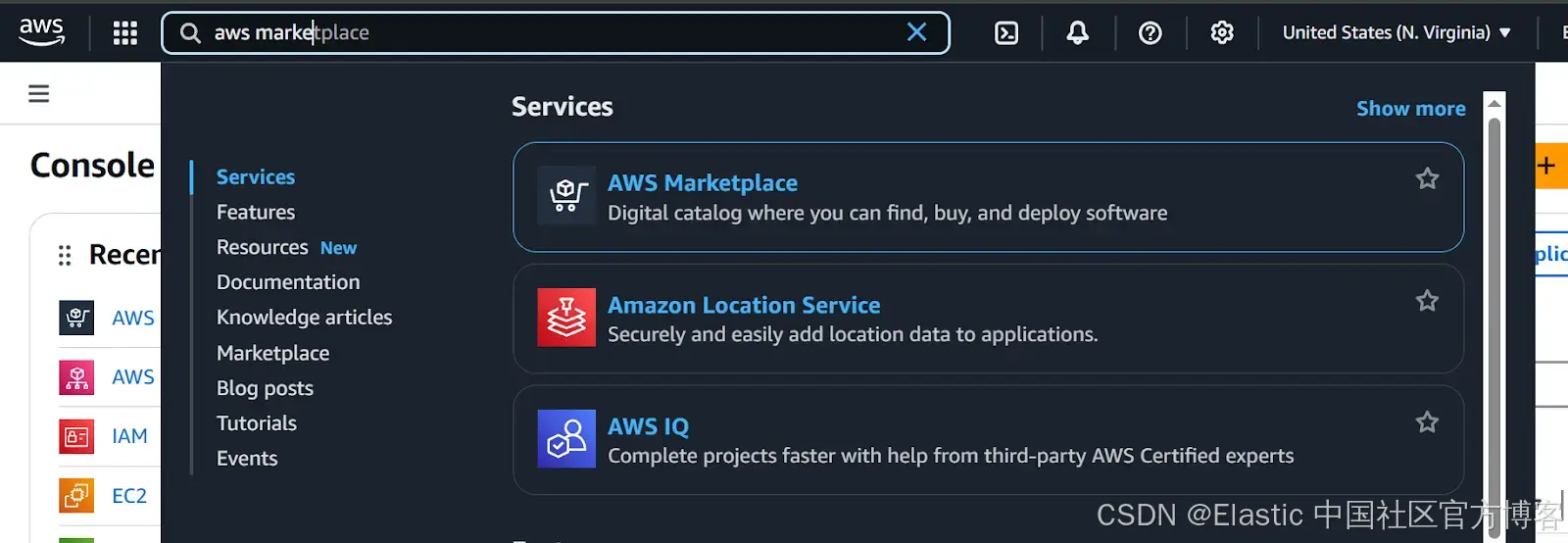Launch CloudShell terminal icon
Image resolution: width=1568 pixels, height=543 pixels.
(x=1006, y=32)
